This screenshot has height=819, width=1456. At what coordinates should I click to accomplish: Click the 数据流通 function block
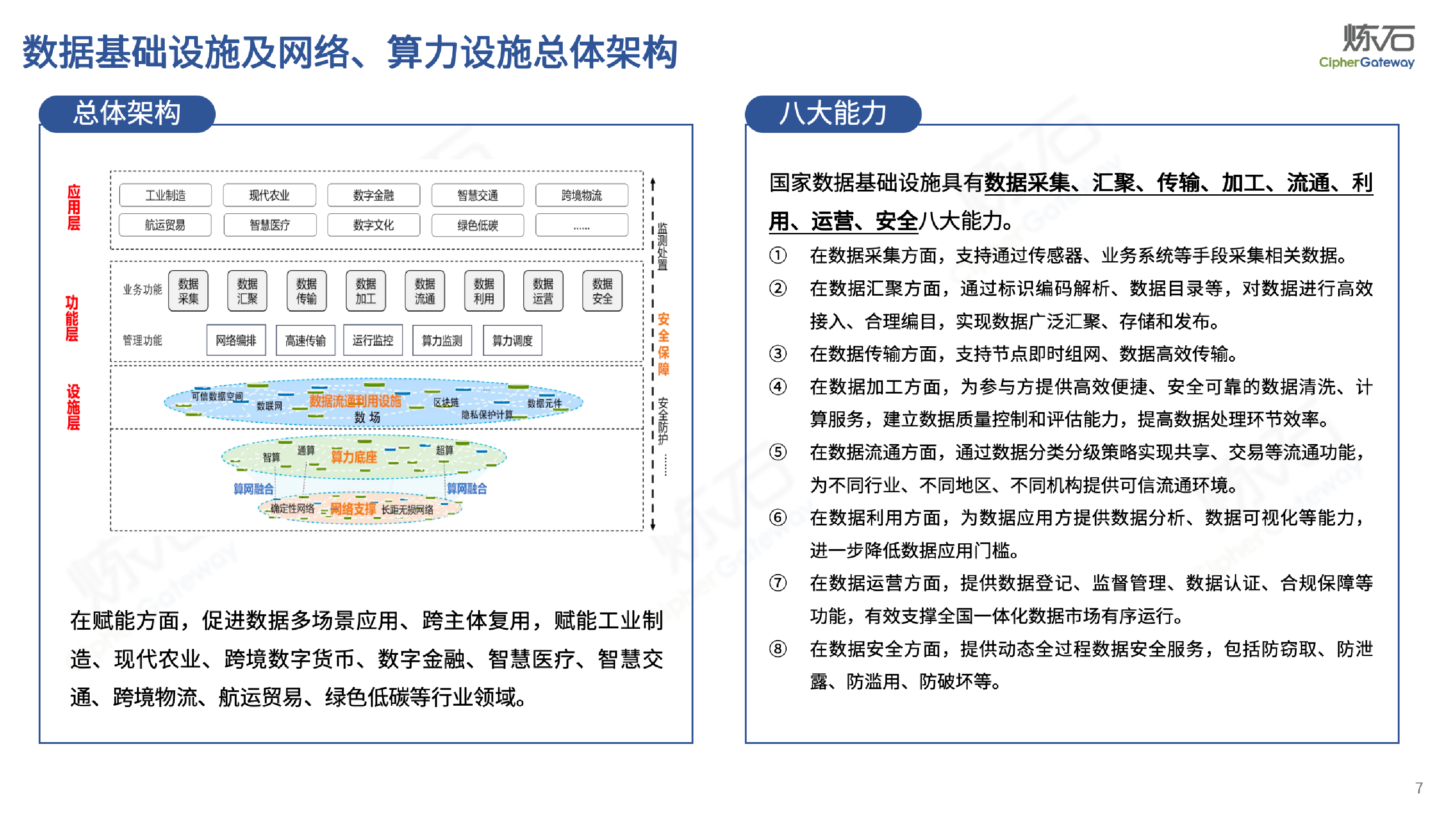(x=425, y=291)
